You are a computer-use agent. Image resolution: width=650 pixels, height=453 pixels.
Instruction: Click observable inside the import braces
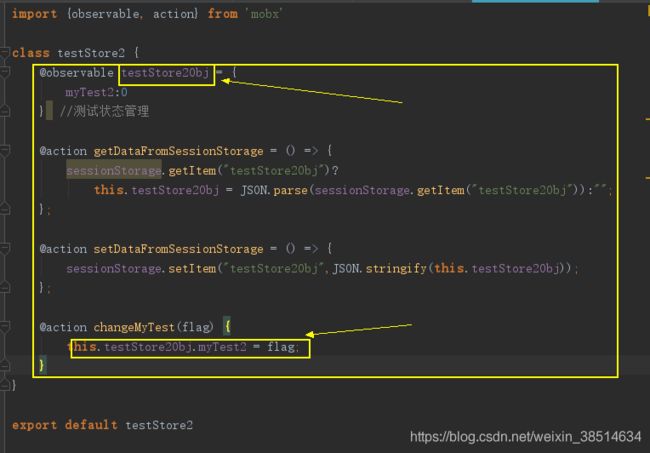[x=105, y=14]
